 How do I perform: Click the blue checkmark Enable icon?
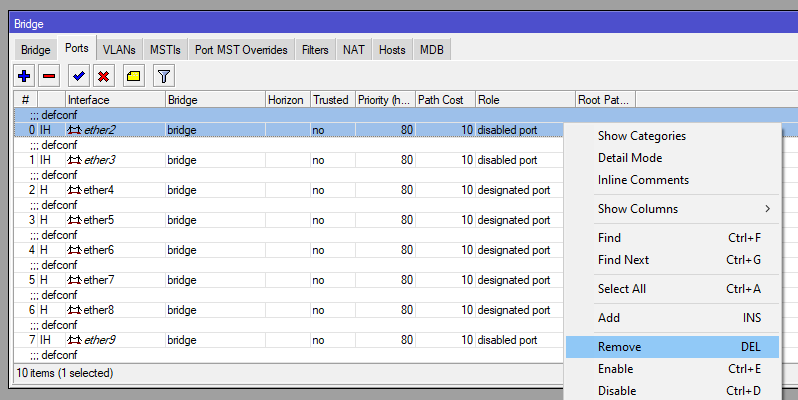[x=78, y=76]
